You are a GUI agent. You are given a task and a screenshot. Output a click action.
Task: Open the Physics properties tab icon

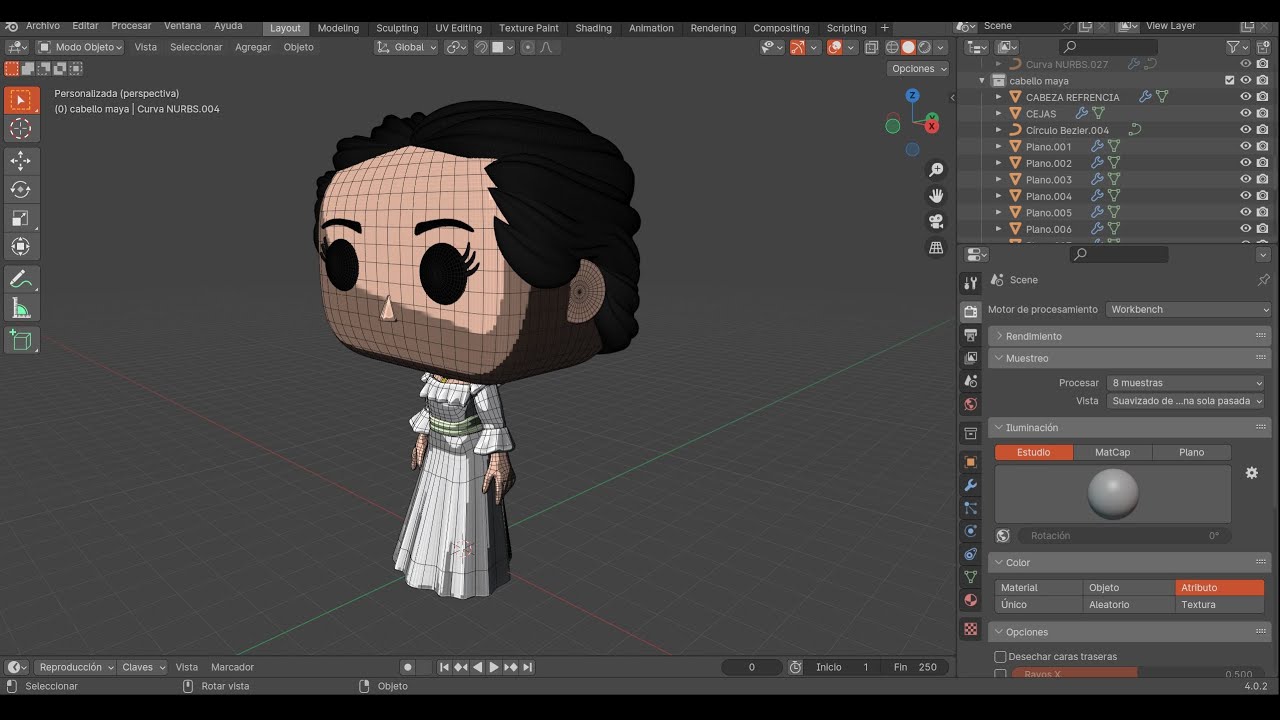(x=970, y=531)
